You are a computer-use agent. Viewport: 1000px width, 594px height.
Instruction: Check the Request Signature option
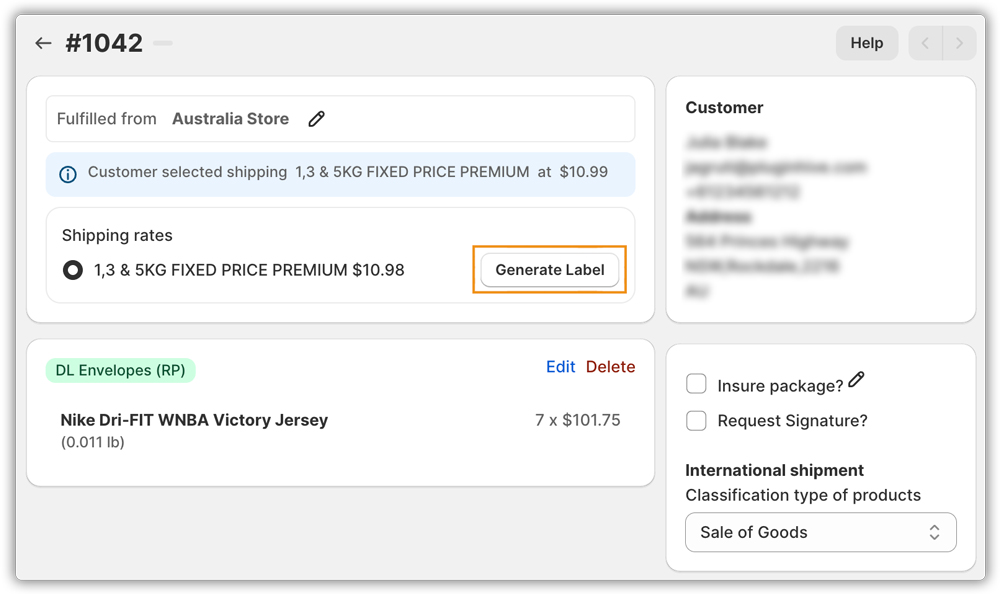tap(697, 421)
